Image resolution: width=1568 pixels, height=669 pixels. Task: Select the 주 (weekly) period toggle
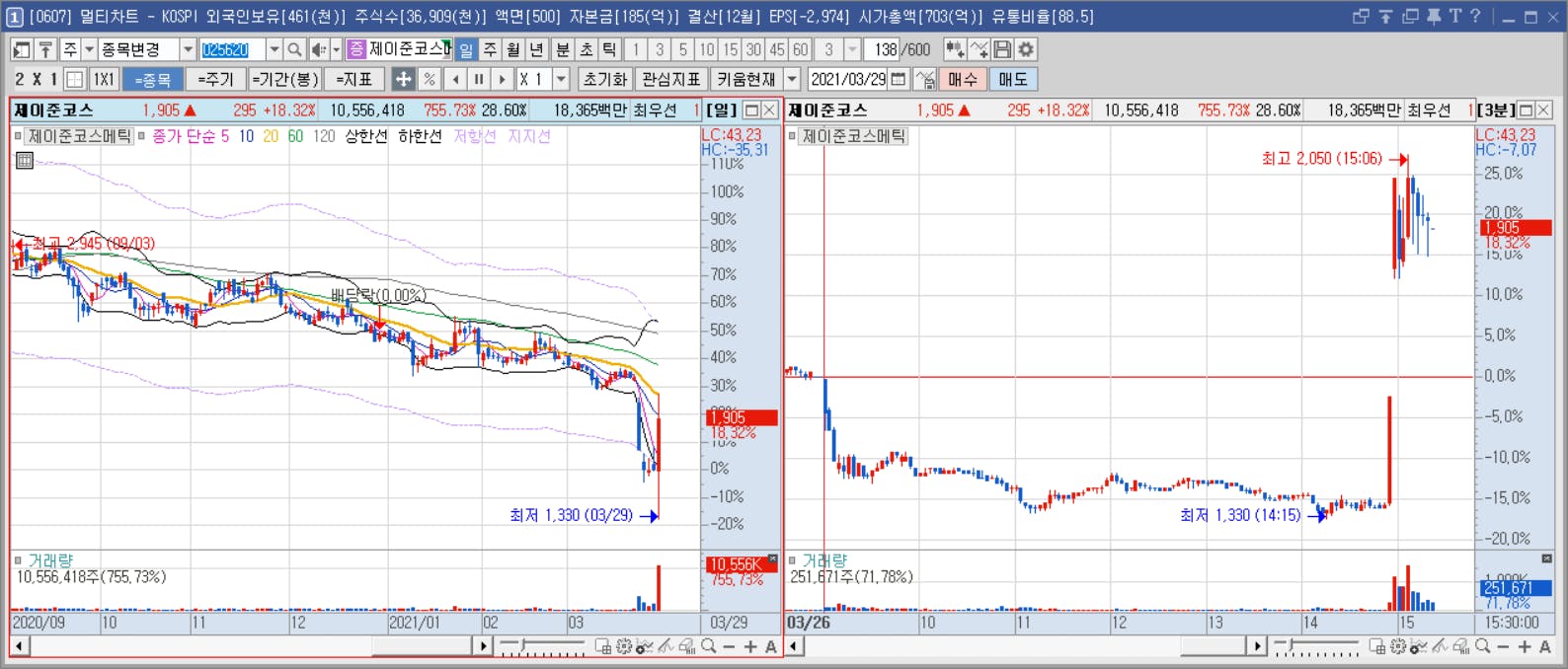coord(490,49)
